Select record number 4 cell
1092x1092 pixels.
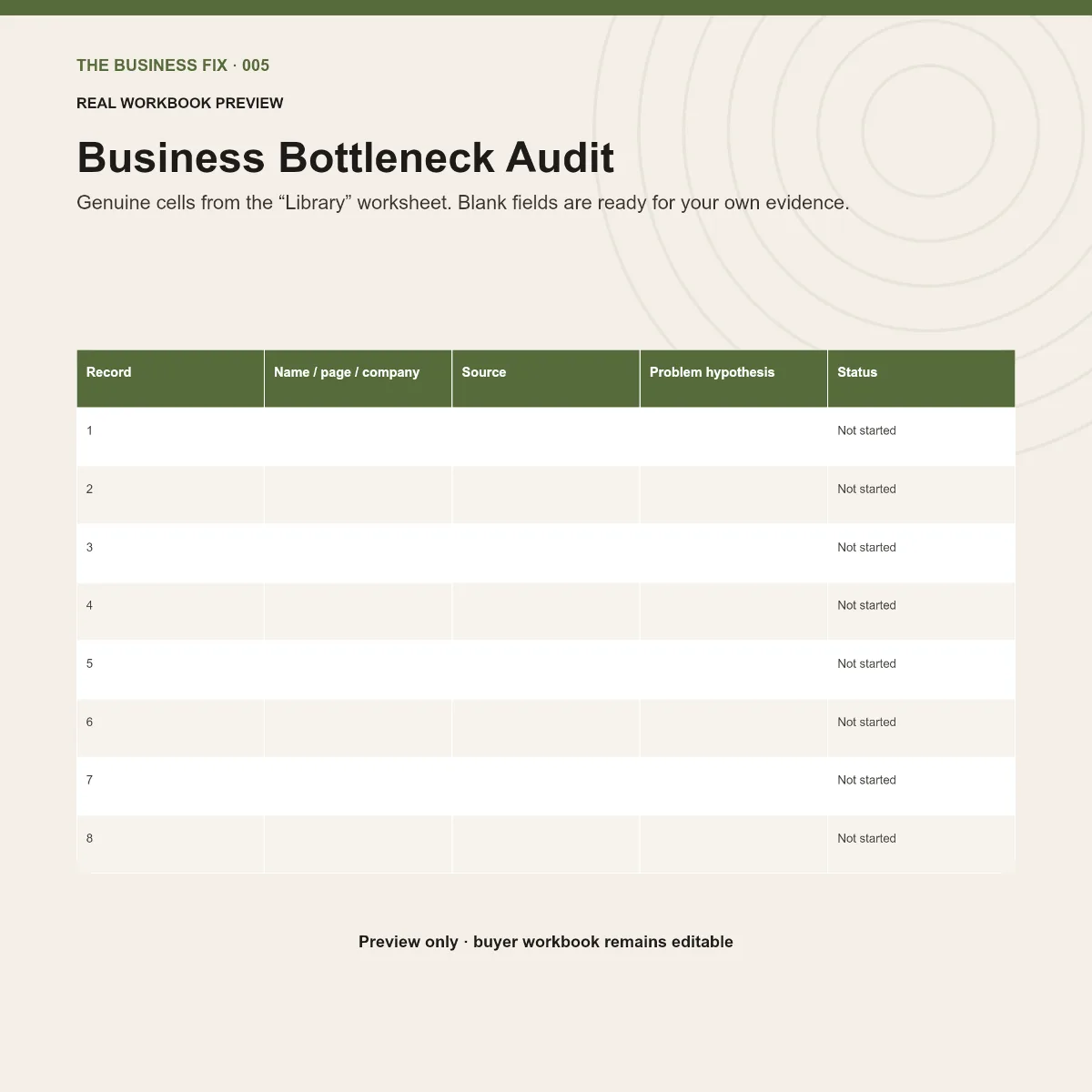[x=170, y=612]
